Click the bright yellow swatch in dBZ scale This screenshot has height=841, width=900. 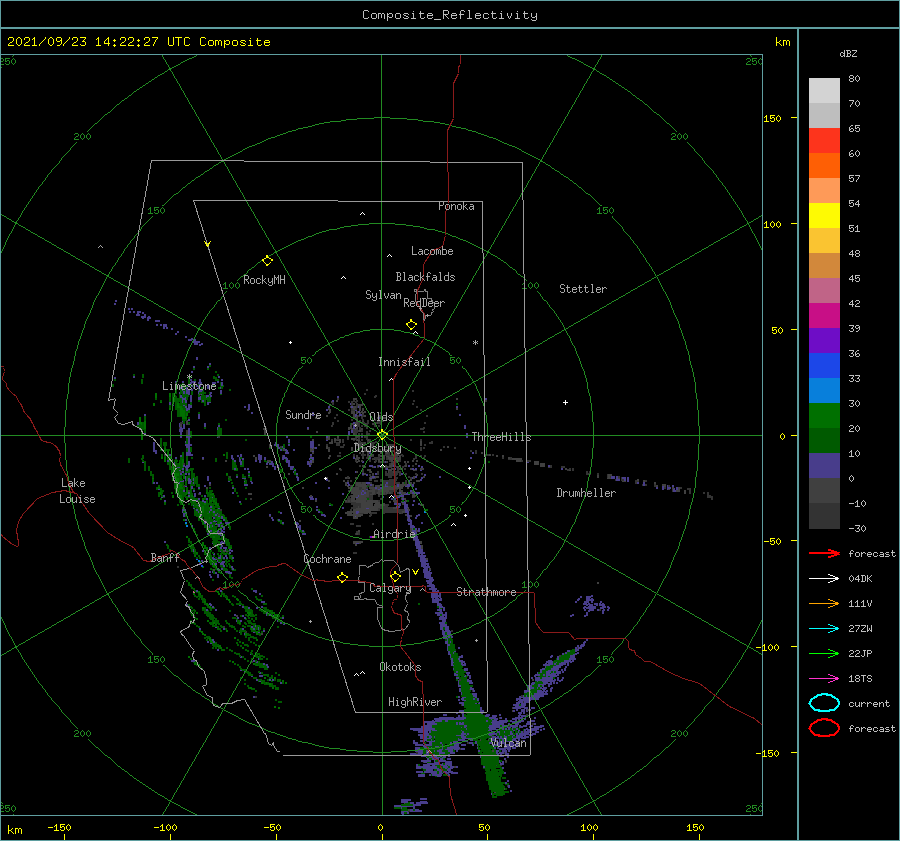click(x=824, y=216)
